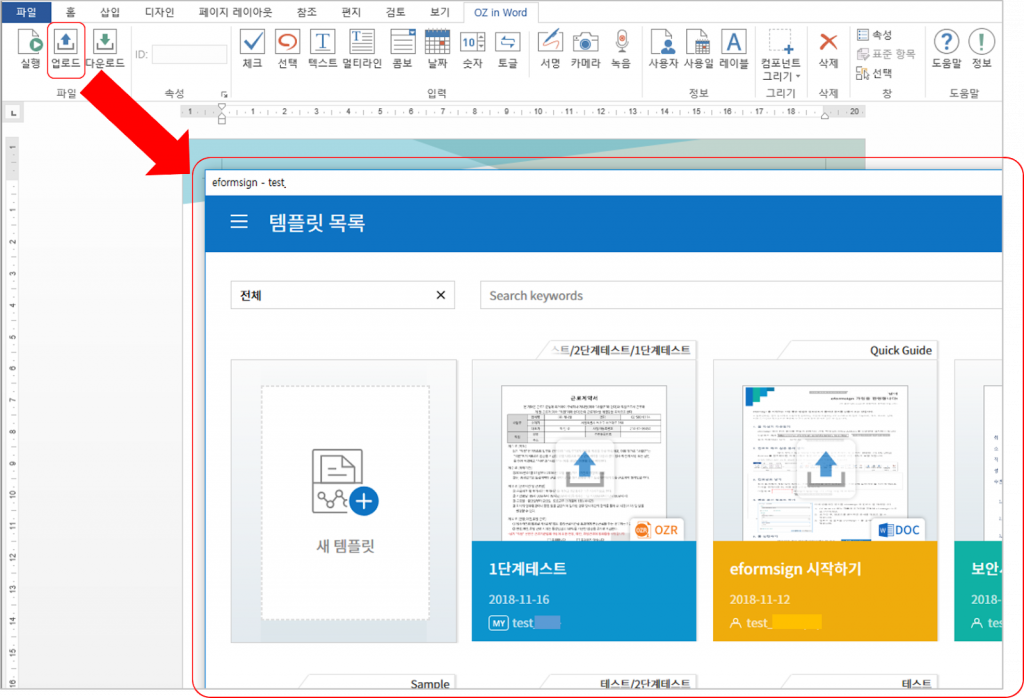Select the OZ in Word tab
This screenshot has width=1024, height=698.
(x=500, y=12)
